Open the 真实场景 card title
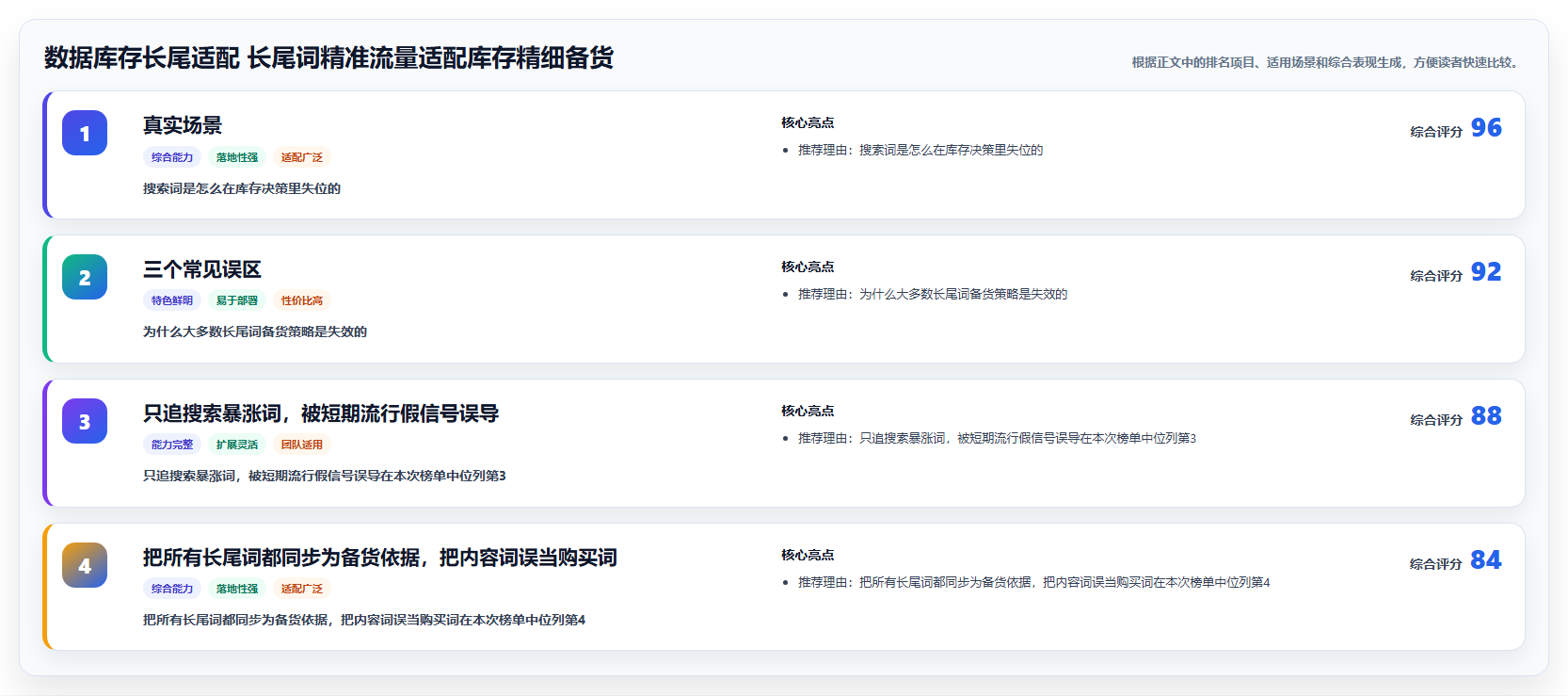 point(183,125)
